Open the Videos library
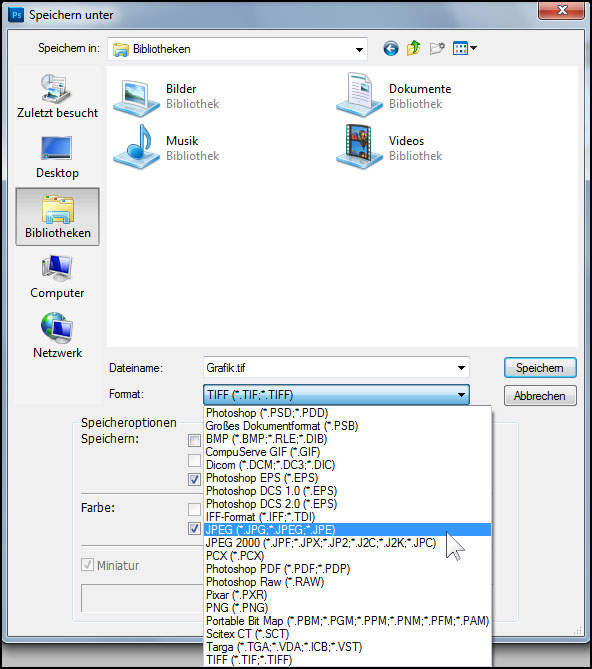Viewport: 592px width, 669px height. (x=389, y=148)
